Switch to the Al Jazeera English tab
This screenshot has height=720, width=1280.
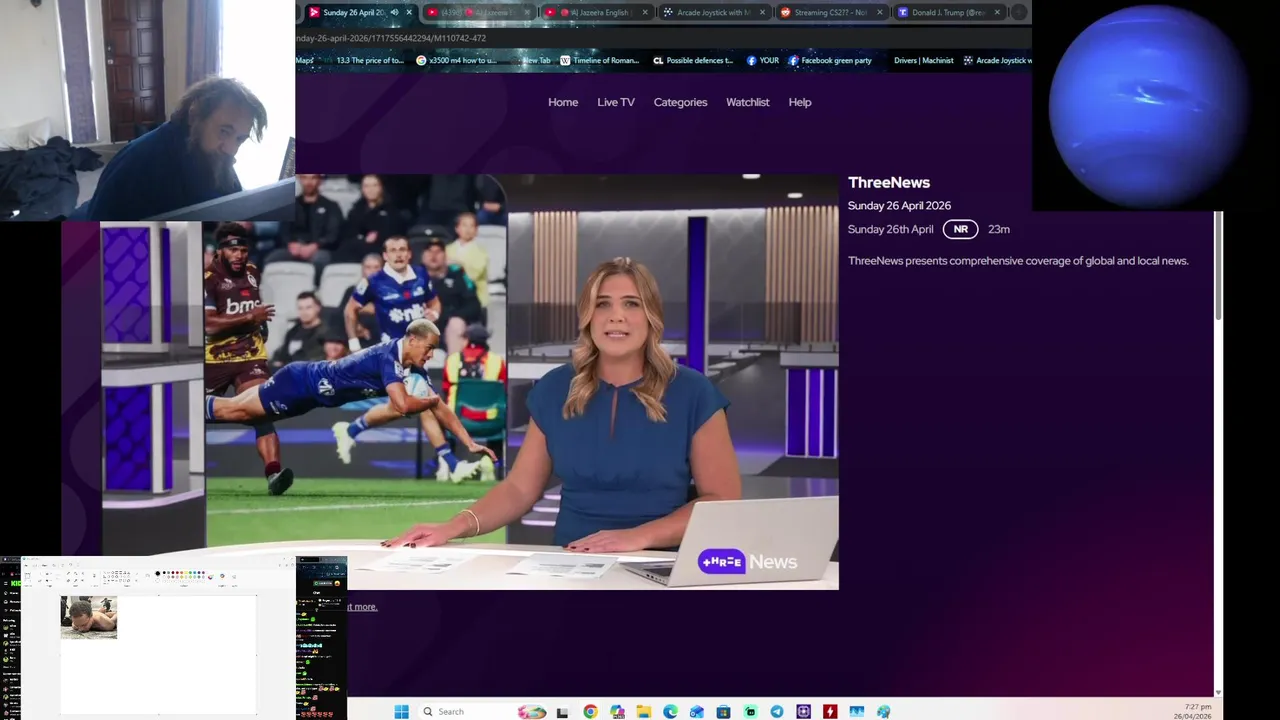[596, 13]
